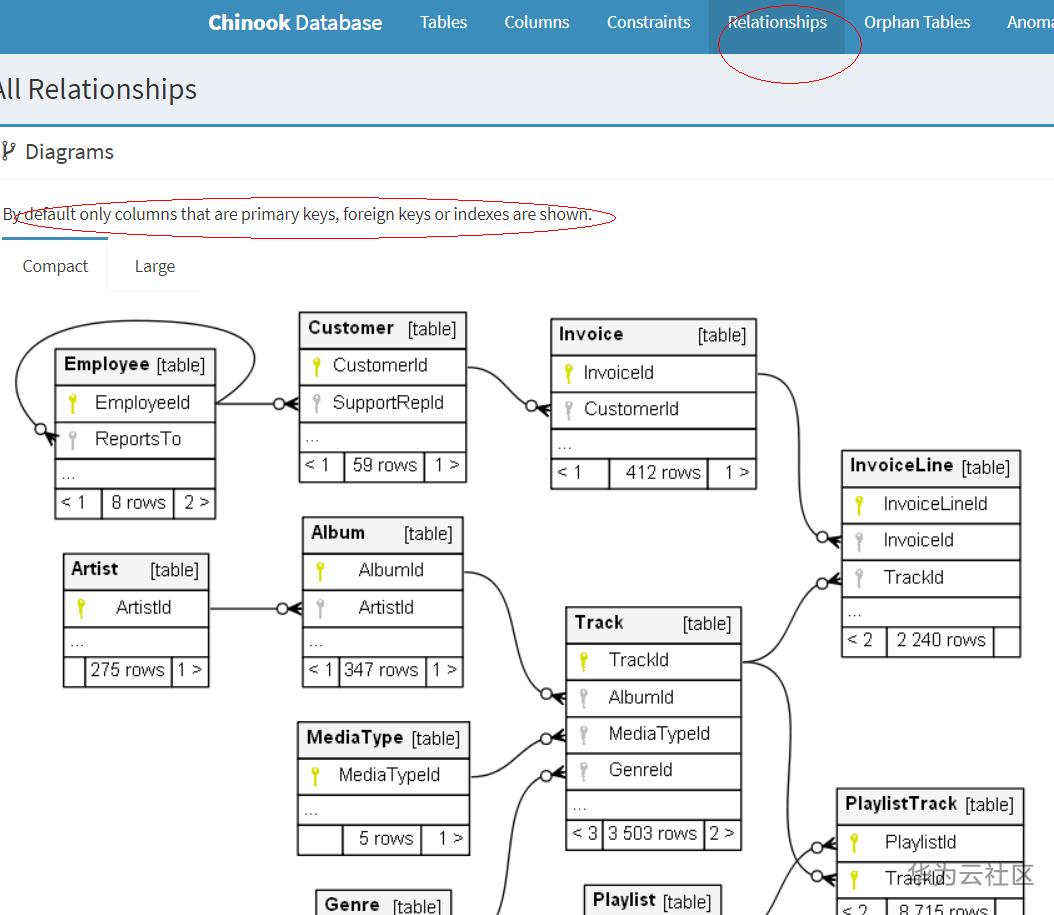Click the '275 rows' cell in Artist table
1054x915 pixels.
tap(128, 670)
